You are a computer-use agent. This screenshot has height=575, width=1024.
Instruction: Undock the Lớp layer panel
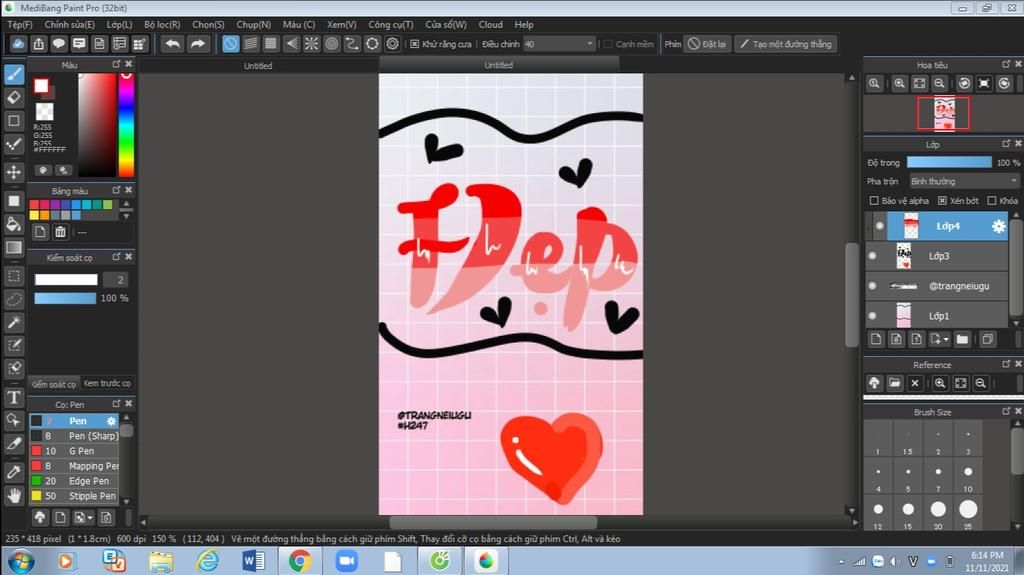1006,143
